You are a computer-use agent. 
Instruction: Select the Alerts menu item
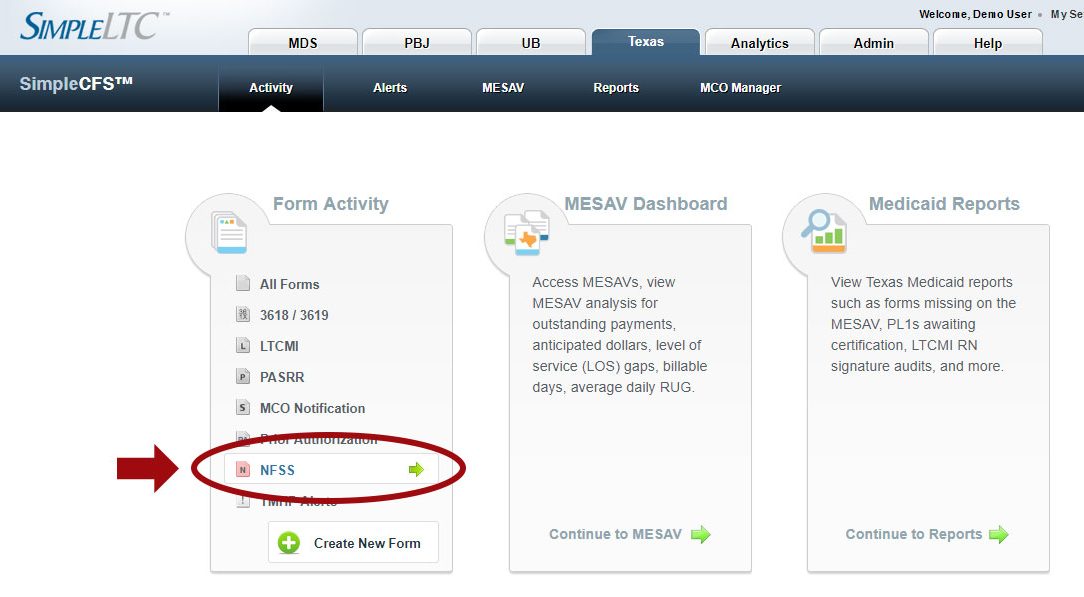[390, 88]
